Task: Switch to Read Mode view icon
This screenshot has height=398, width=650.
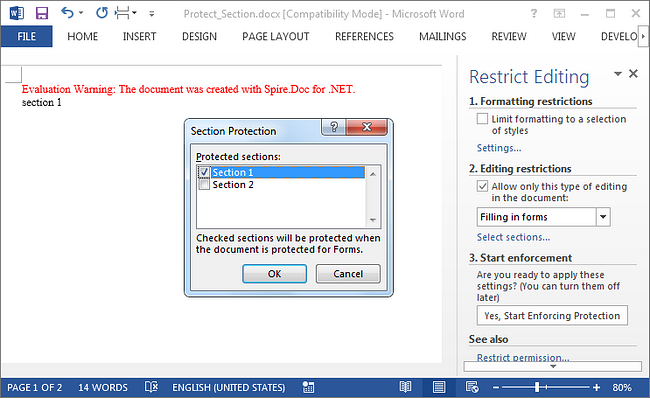Action: pos(405,387)
